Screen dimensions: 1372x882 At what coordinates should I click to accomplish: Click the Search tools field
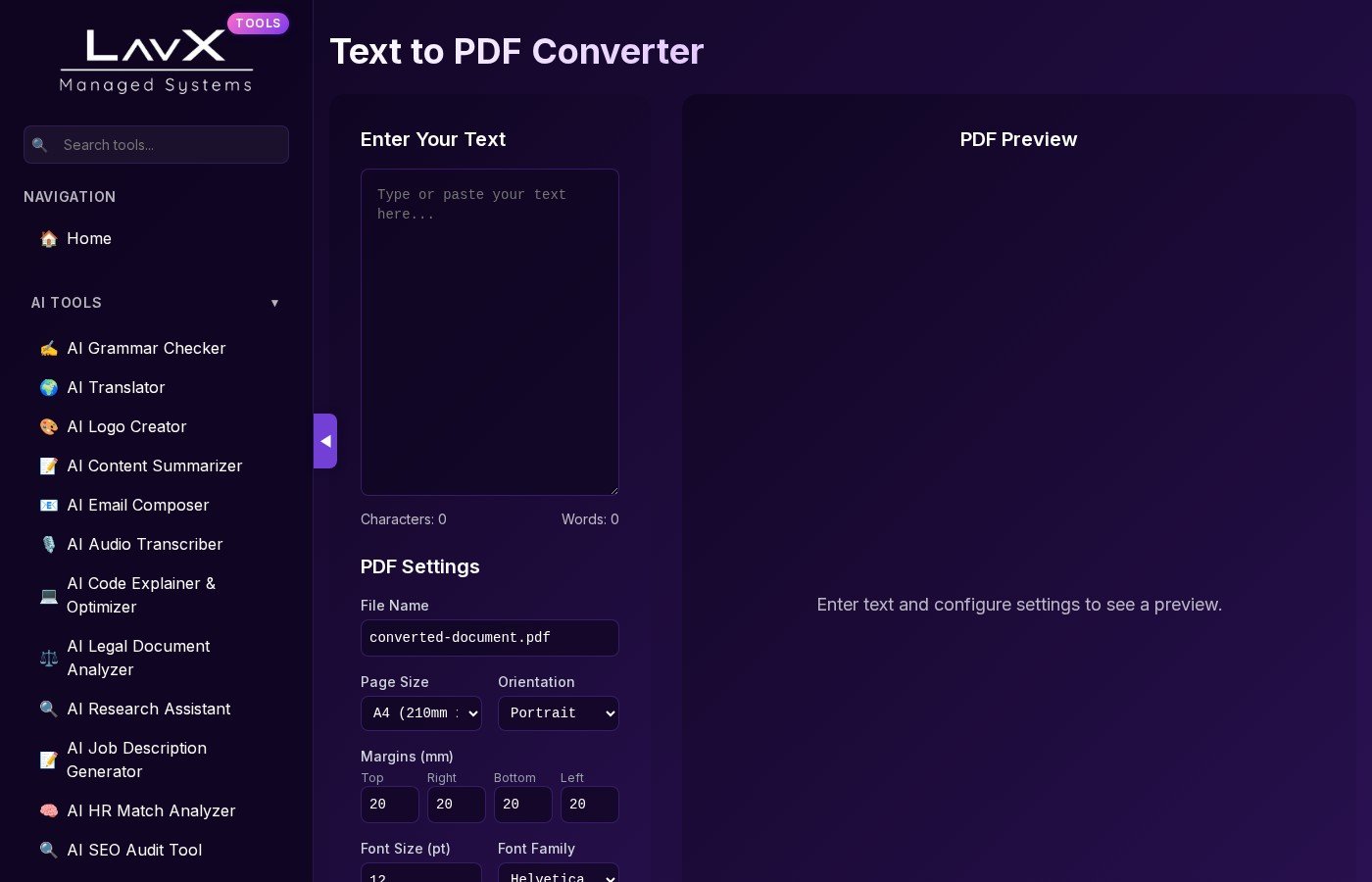click(167, 145)
